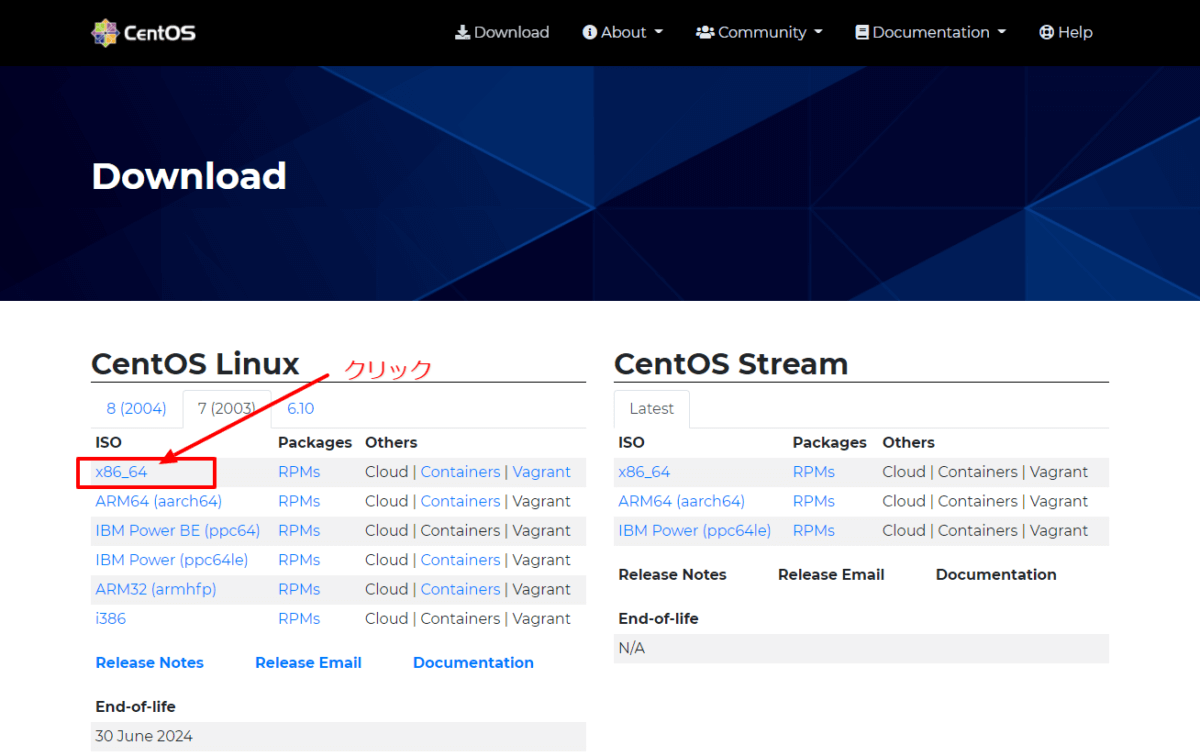This screenshot has width=1200, height=756.
Task: Click the download icon in the navbar
Action: (x=463, y=31)
